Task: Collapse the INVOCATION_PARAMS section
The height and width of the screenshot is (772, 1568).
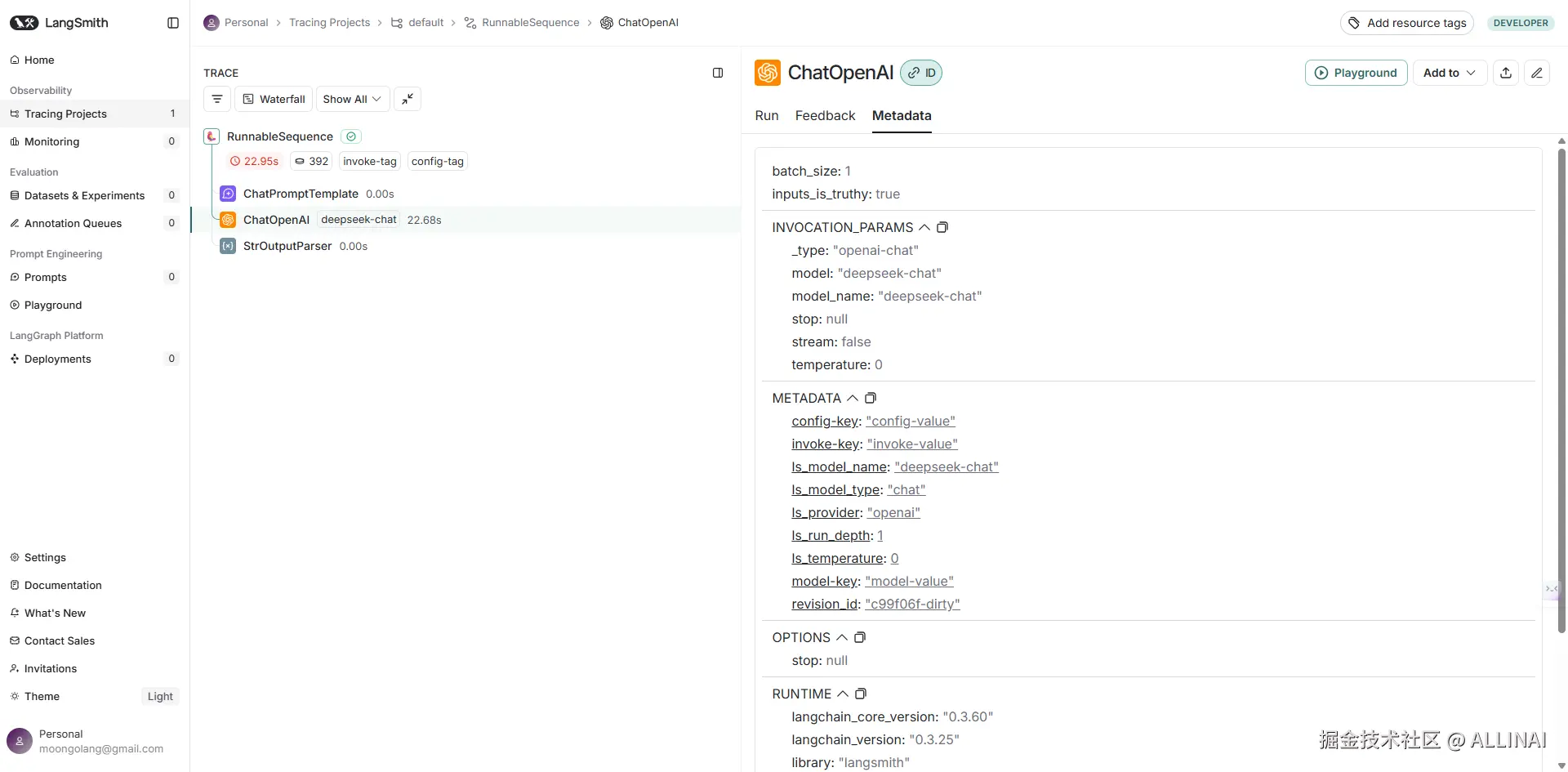Action: tap(924, 227)
